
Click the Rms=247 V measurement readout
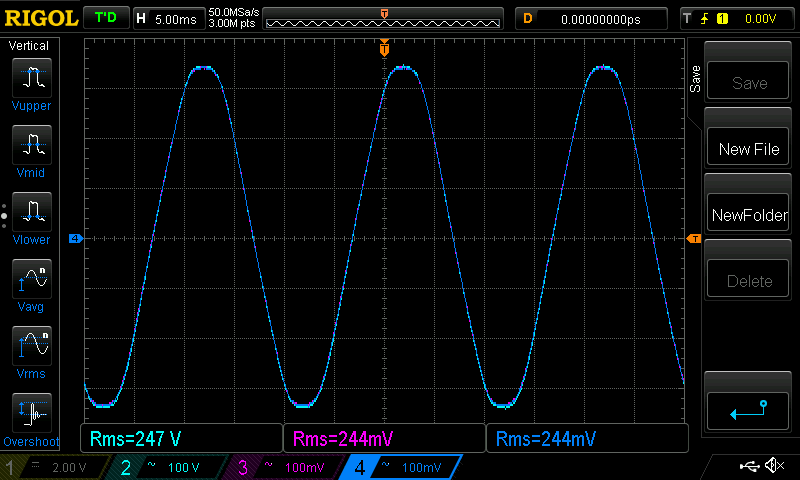click(181, 438)
